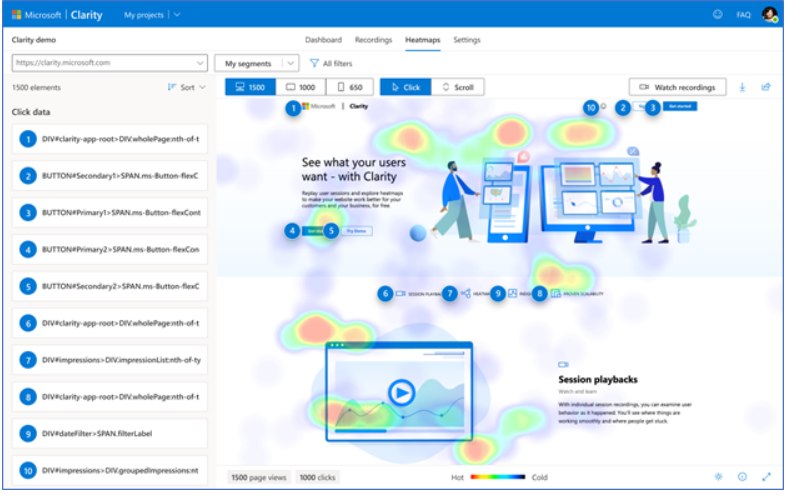Click the Sort icon in the elements panel

(x=172, y=87)
